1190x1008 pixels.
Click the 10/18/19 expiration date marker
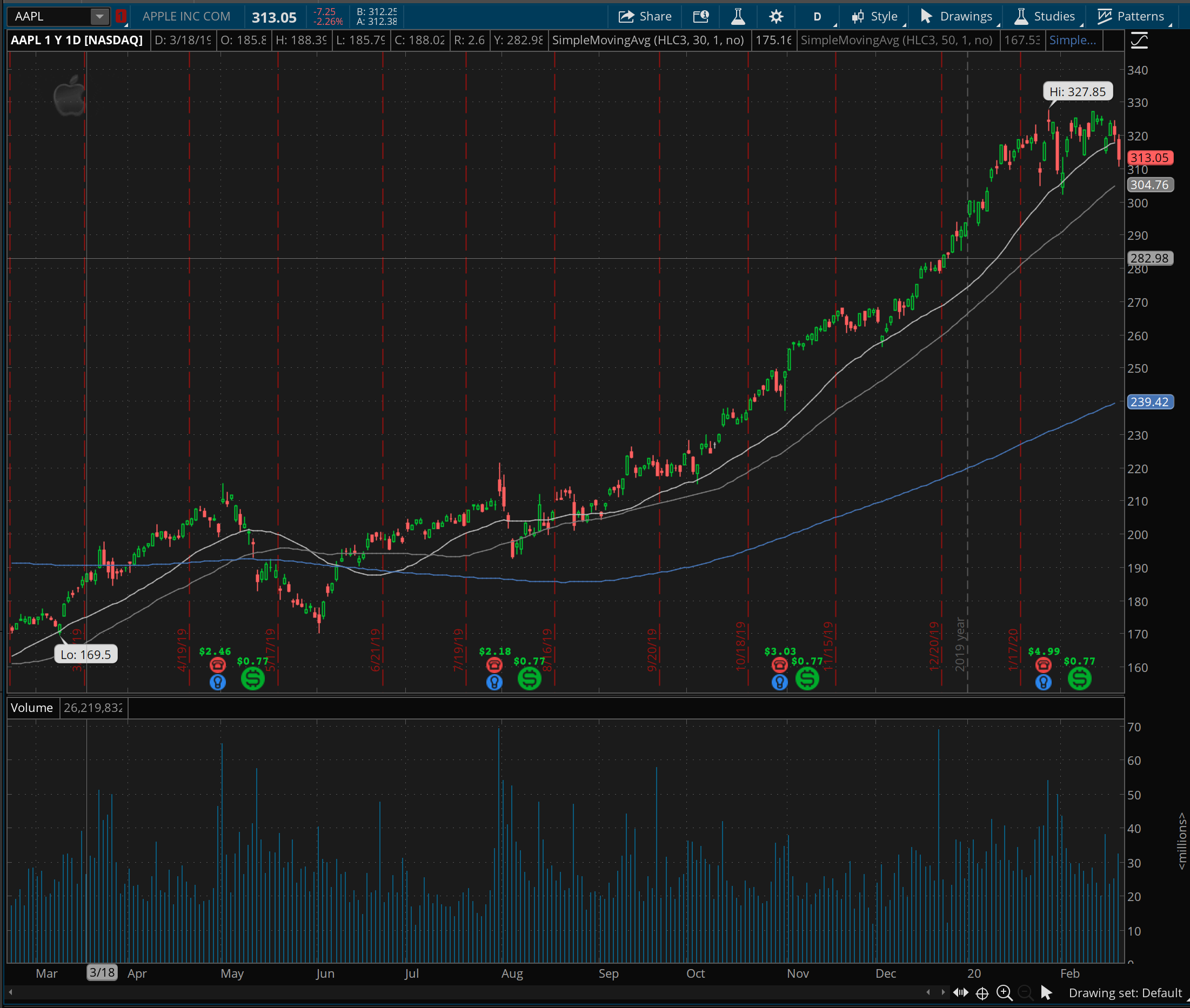coord(741,646)
